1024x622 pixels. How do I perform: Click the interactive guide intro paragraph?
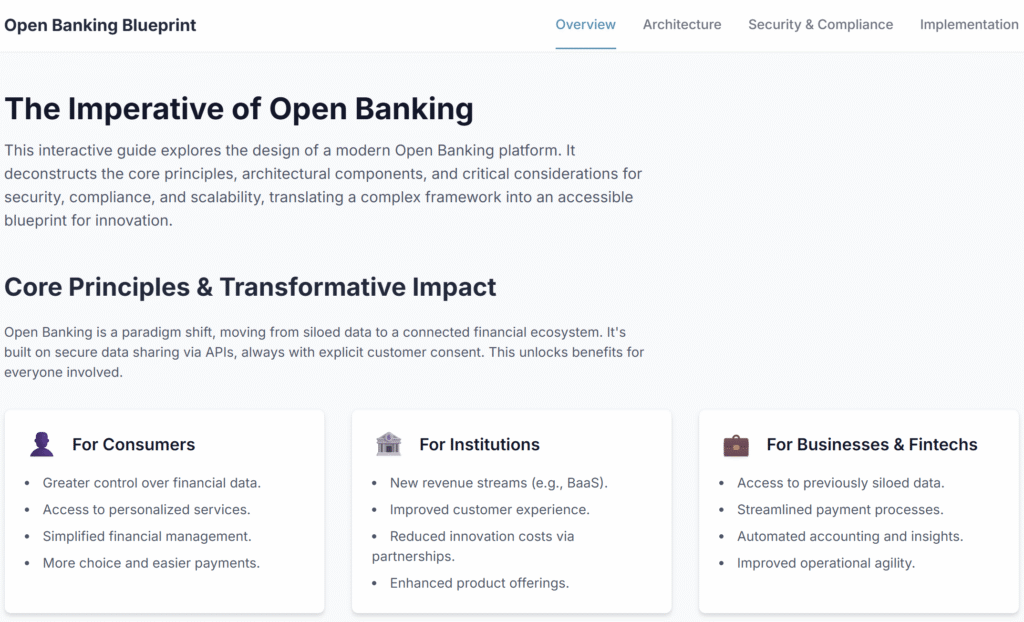click(323, 186)
